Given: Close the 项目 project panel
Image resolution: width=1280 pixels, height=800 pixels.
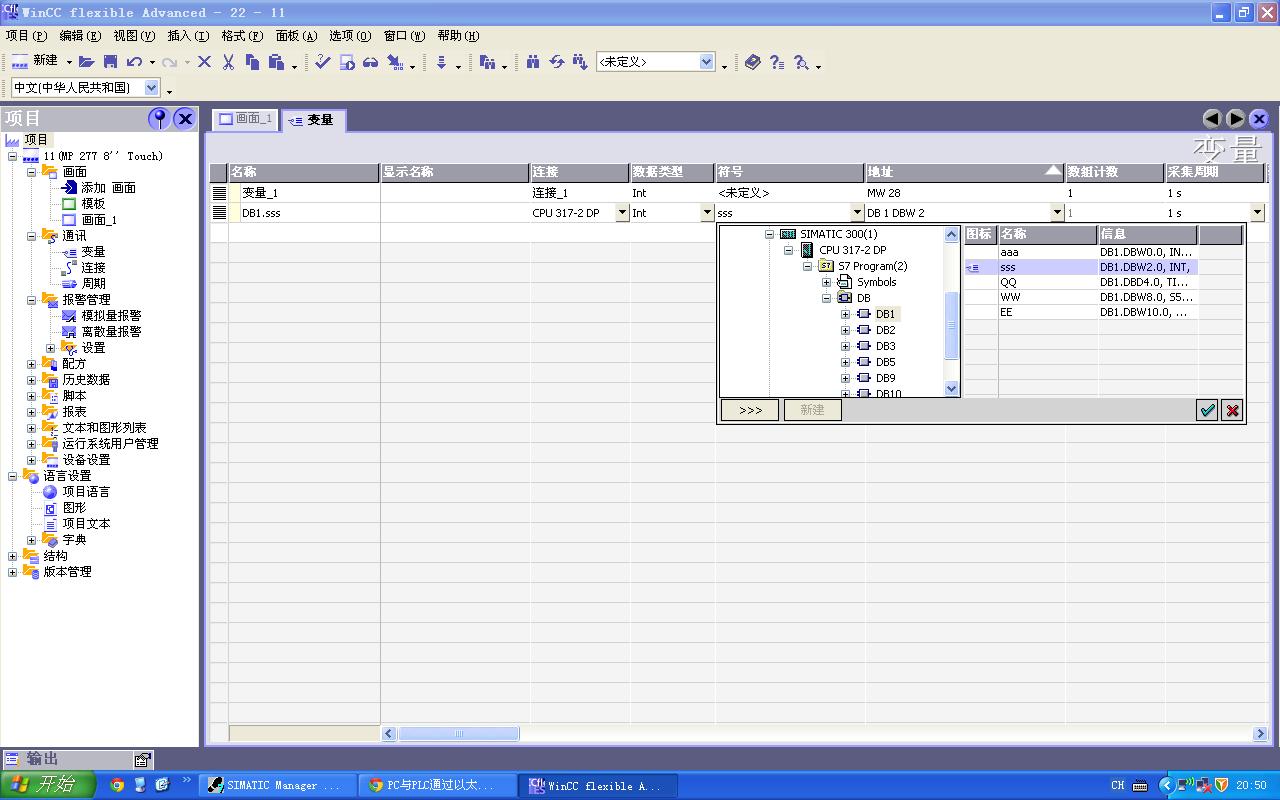Looking at the screenshot, I should coord(185,119).
